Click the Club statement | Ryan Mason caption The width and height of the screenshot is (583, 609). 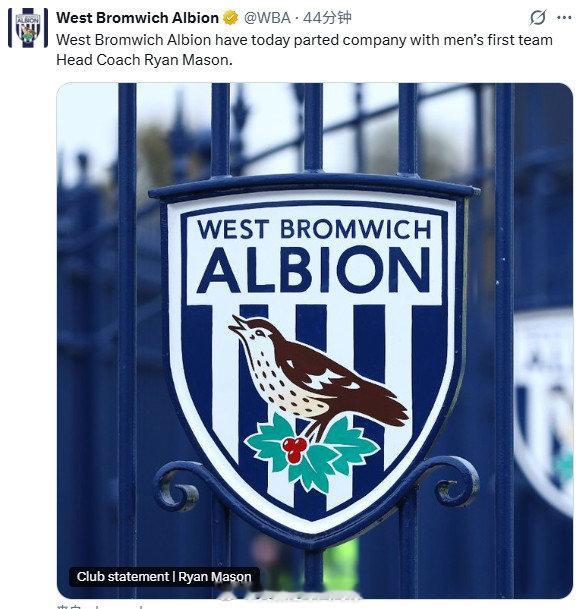pos(164,577)
